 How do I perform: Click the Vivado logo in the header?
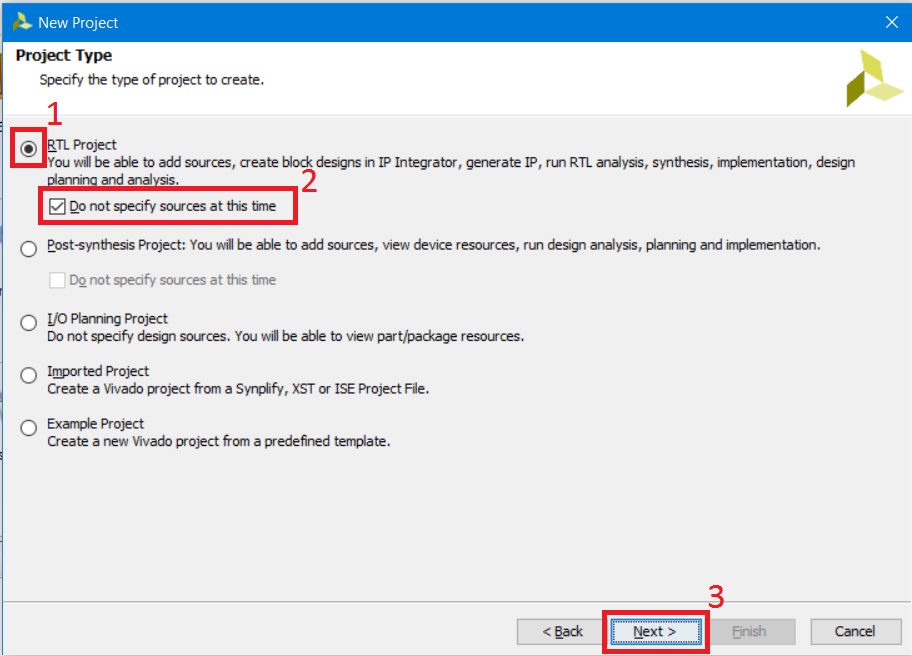click(873, 79)
